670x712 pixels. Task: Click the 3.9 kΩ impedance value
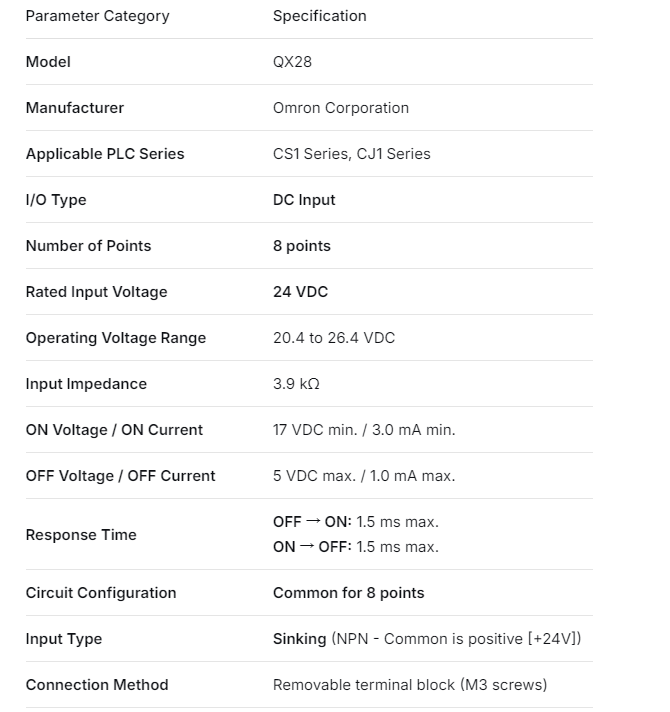coord(296,384)
